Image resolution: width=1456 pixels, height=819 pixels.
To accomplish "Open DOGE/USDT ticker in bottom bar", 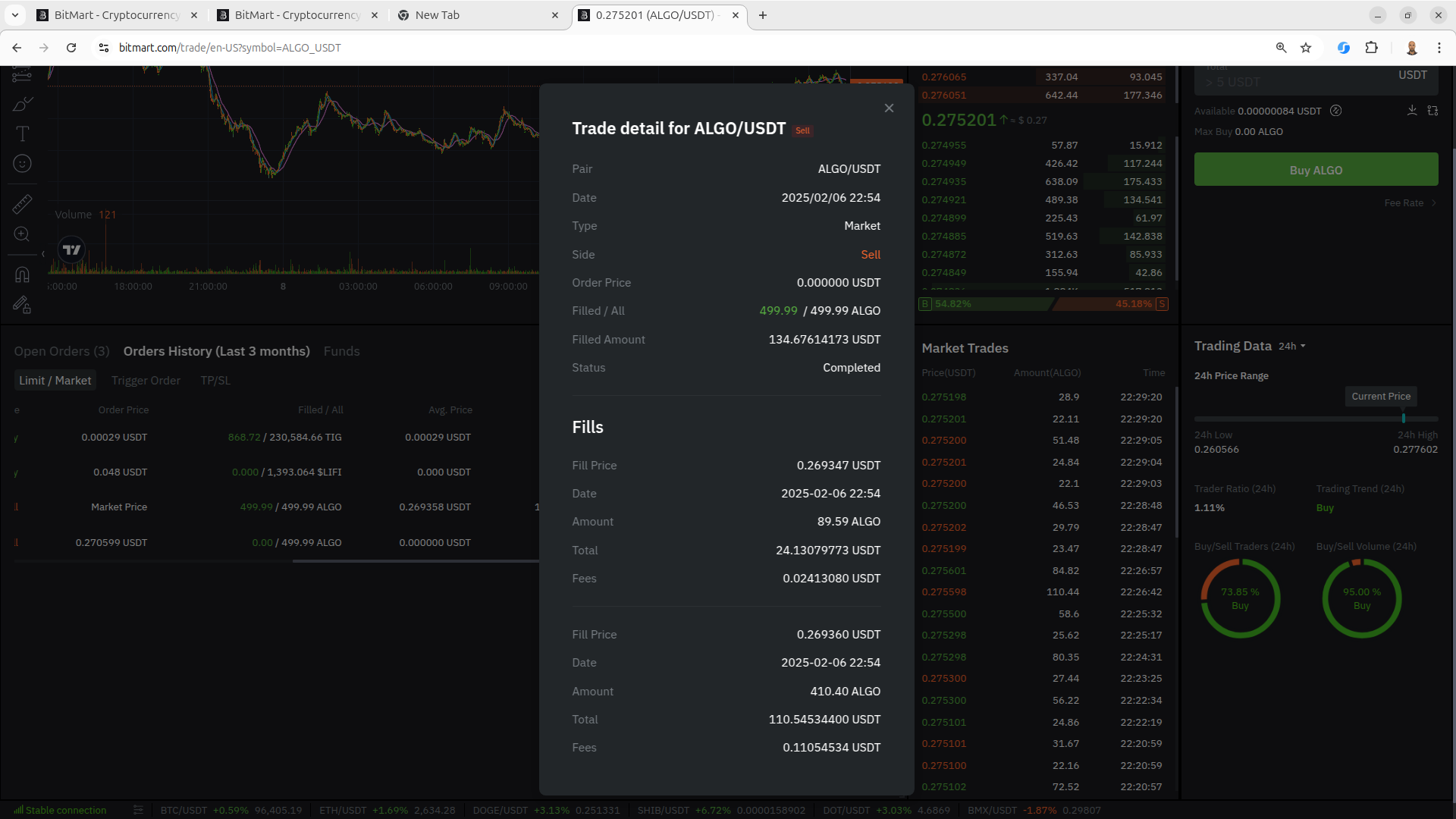I will click(x=546, y=810).
